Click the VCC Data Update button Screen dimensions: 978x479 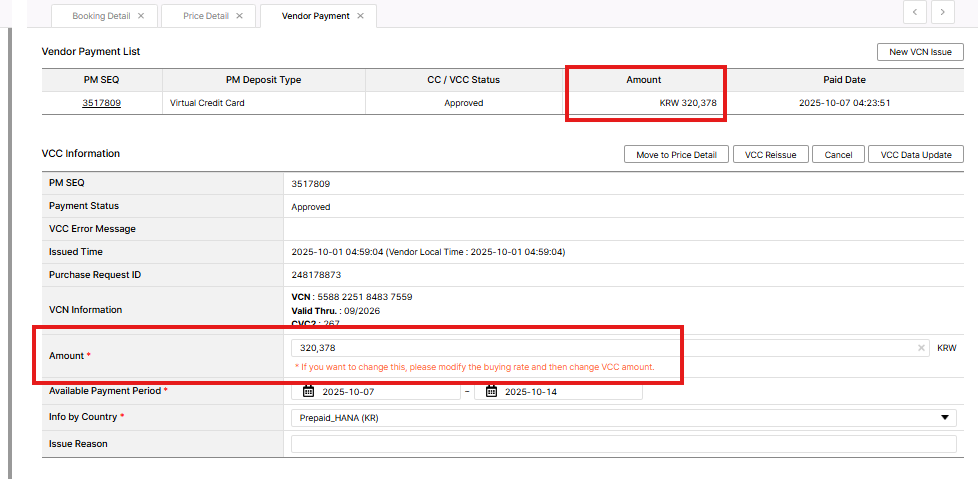pos(916,155)
